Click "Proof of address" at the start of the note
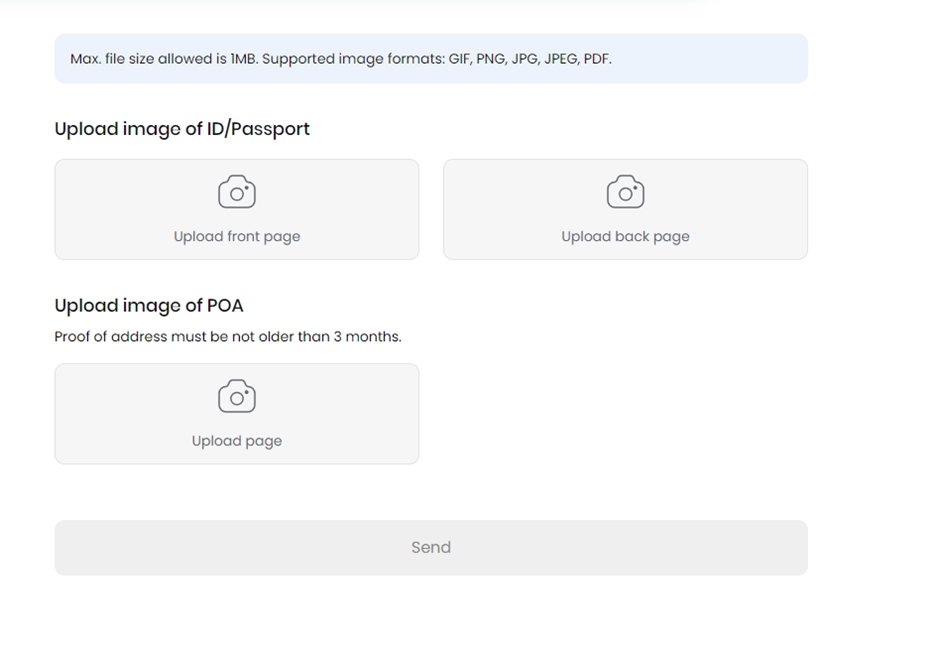This screenshot has height=657, width=940. coord(110,337)
